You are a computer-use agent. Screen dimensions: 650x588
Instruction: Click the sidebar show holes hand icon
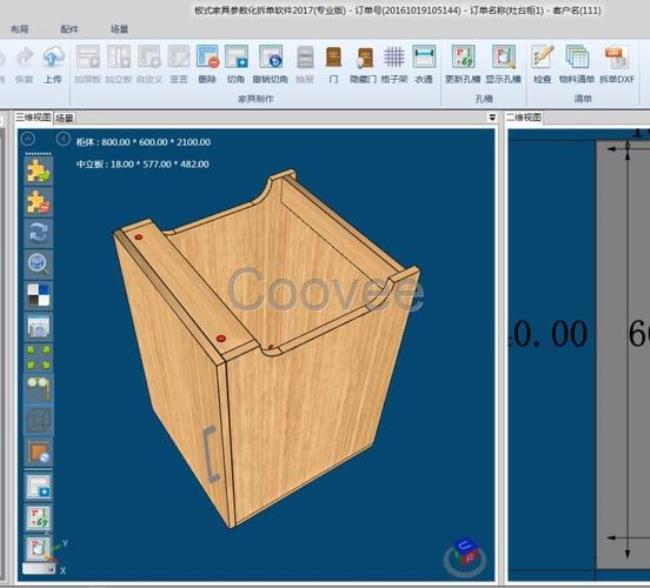[39, 548]
